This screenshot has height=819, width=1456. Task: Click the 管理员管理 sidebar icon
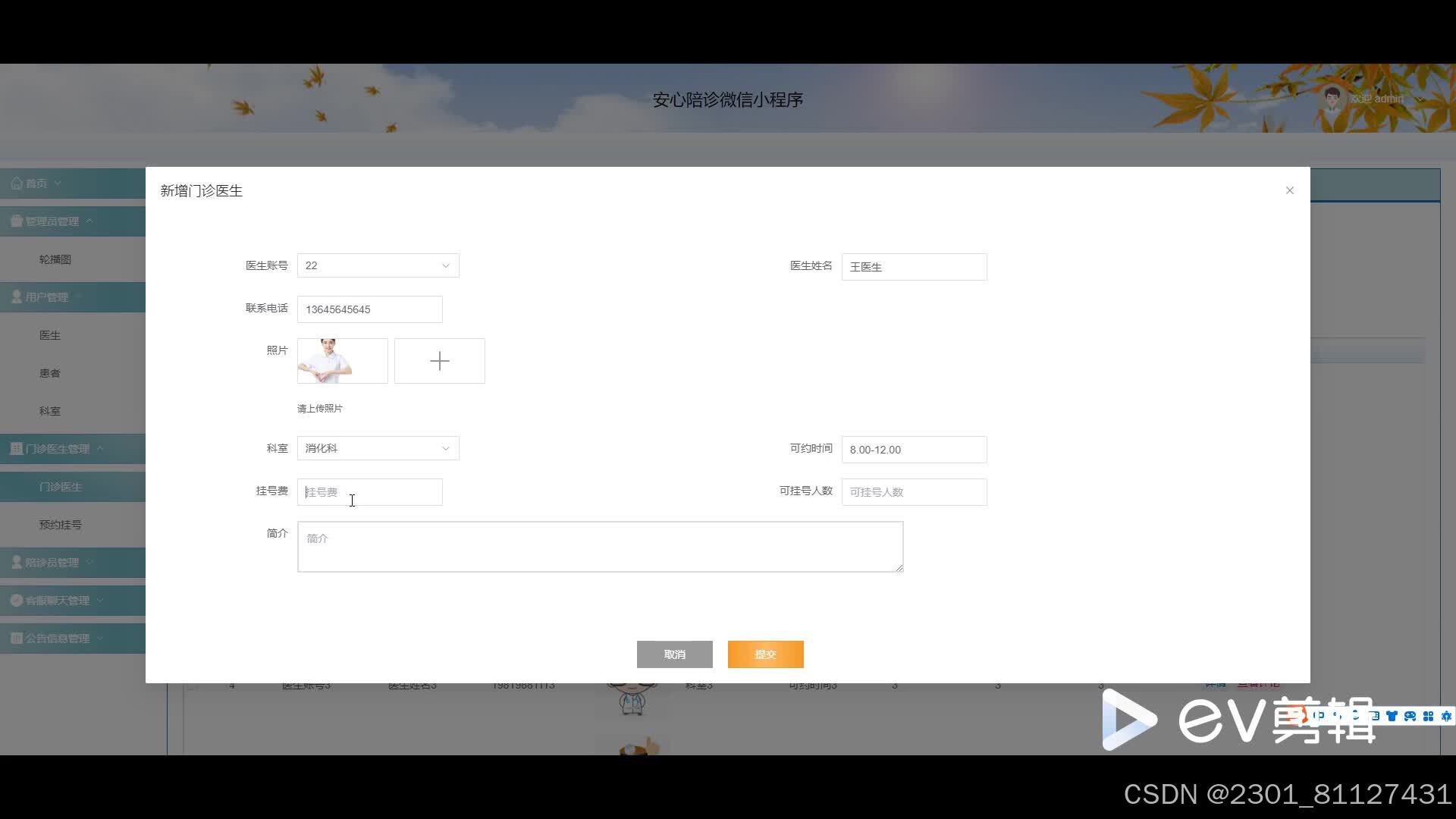tap(17, 221)
